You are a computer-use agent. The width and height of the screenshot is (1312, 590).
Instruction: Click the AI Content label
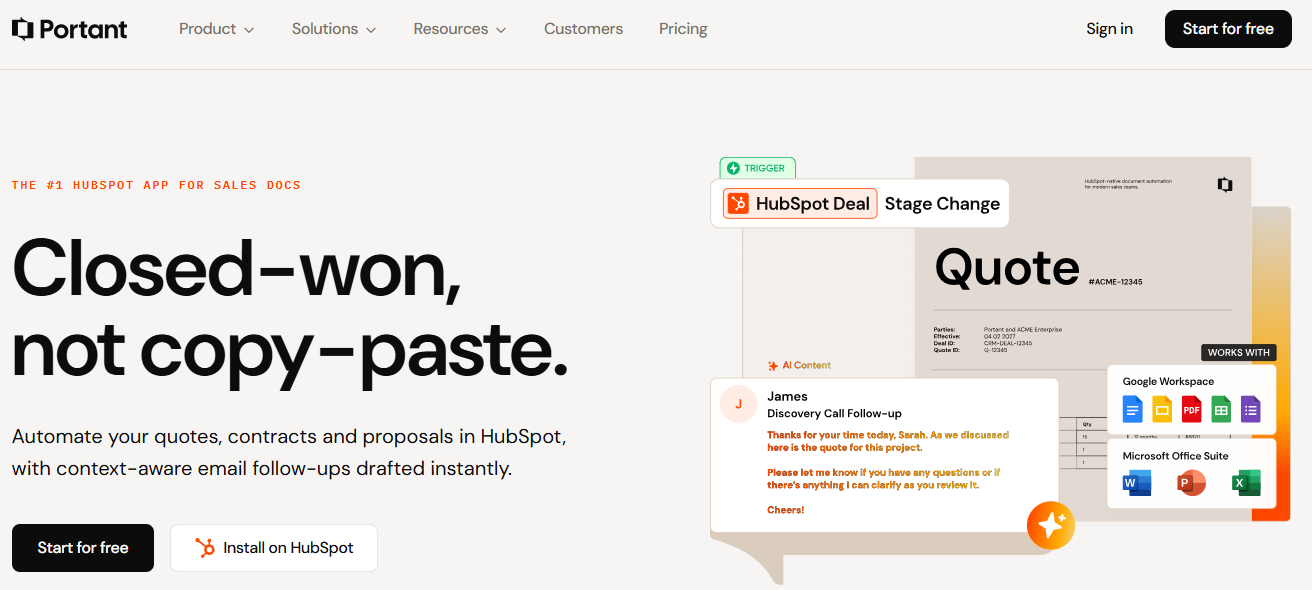coord(799,366)
